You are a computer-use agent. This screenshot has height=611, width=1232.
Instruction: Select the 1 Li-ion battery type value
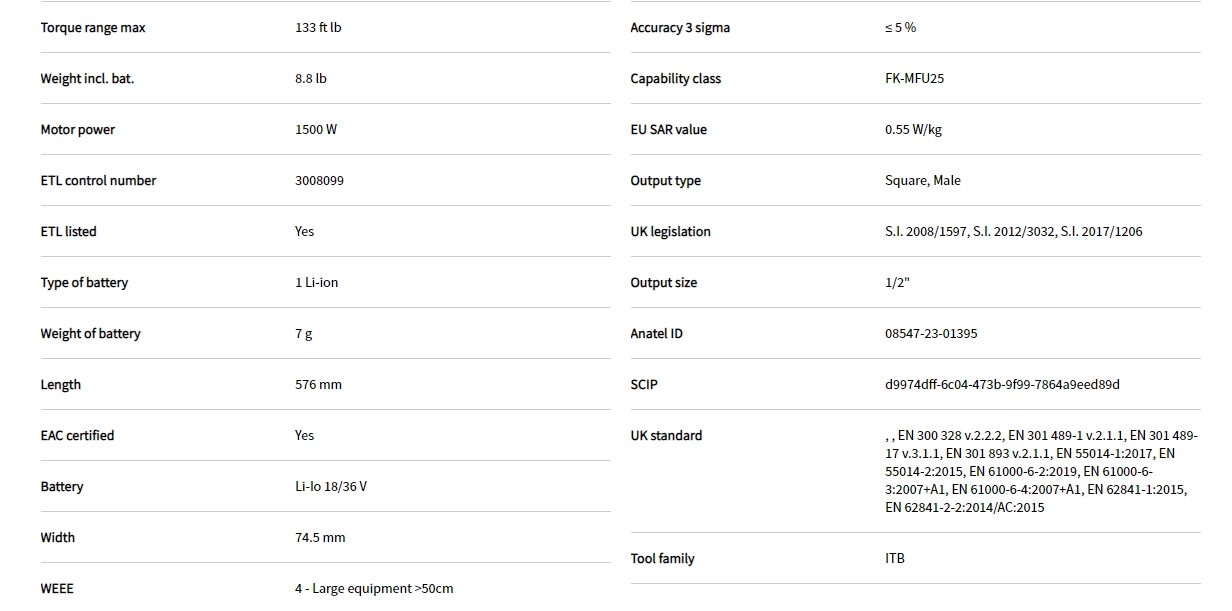316,283
